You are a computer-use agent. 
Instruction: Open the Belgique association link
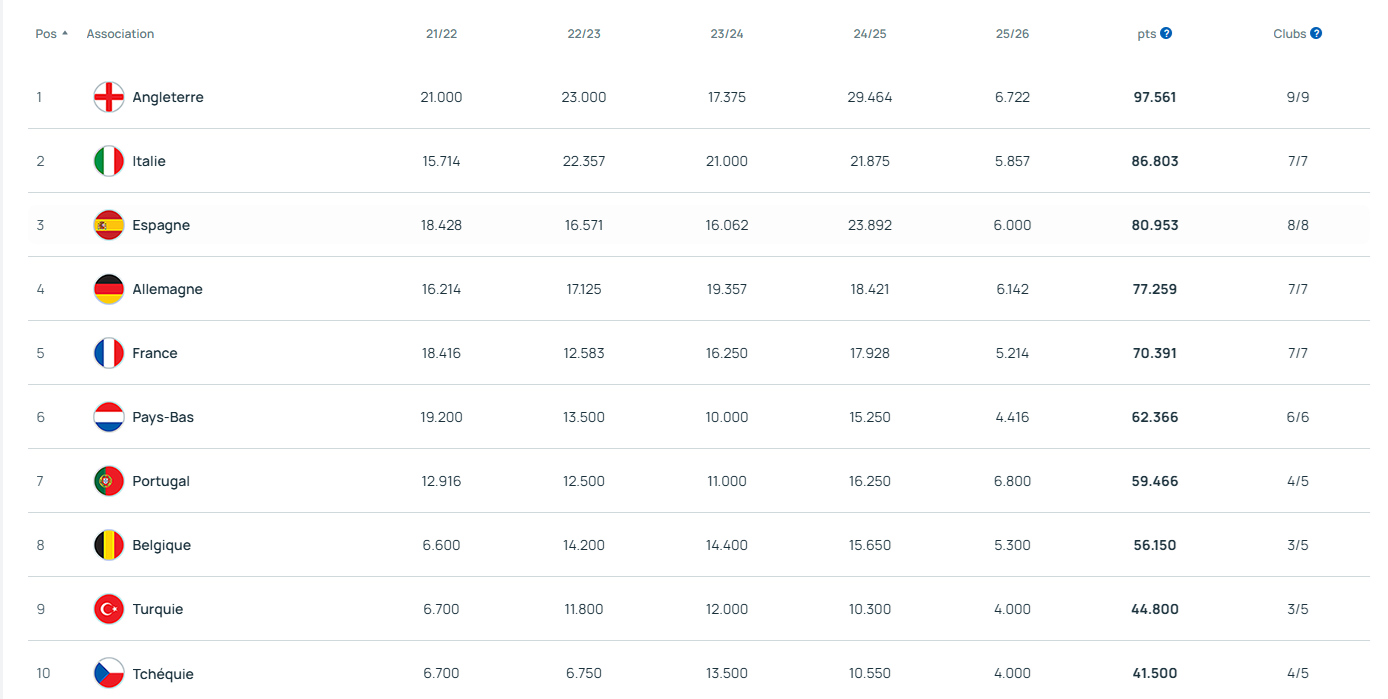point(161,545)
